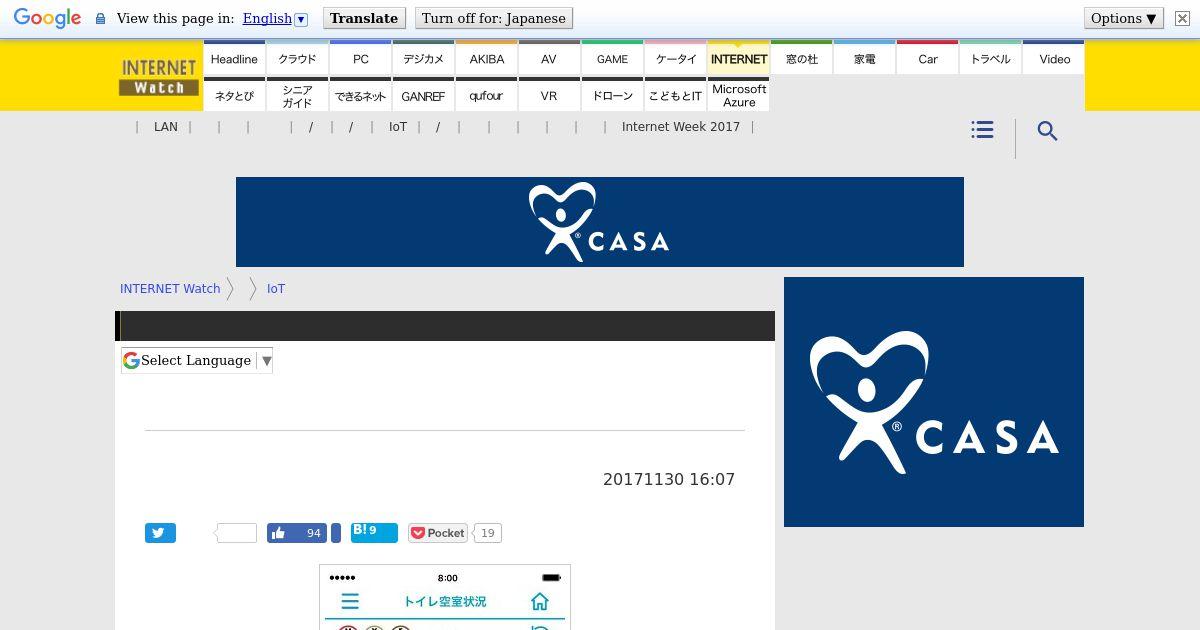The width and height of the screenshot is (1200, 630).
Task: Open the Options dropdown in translate bar
Action: [1124, 18]
